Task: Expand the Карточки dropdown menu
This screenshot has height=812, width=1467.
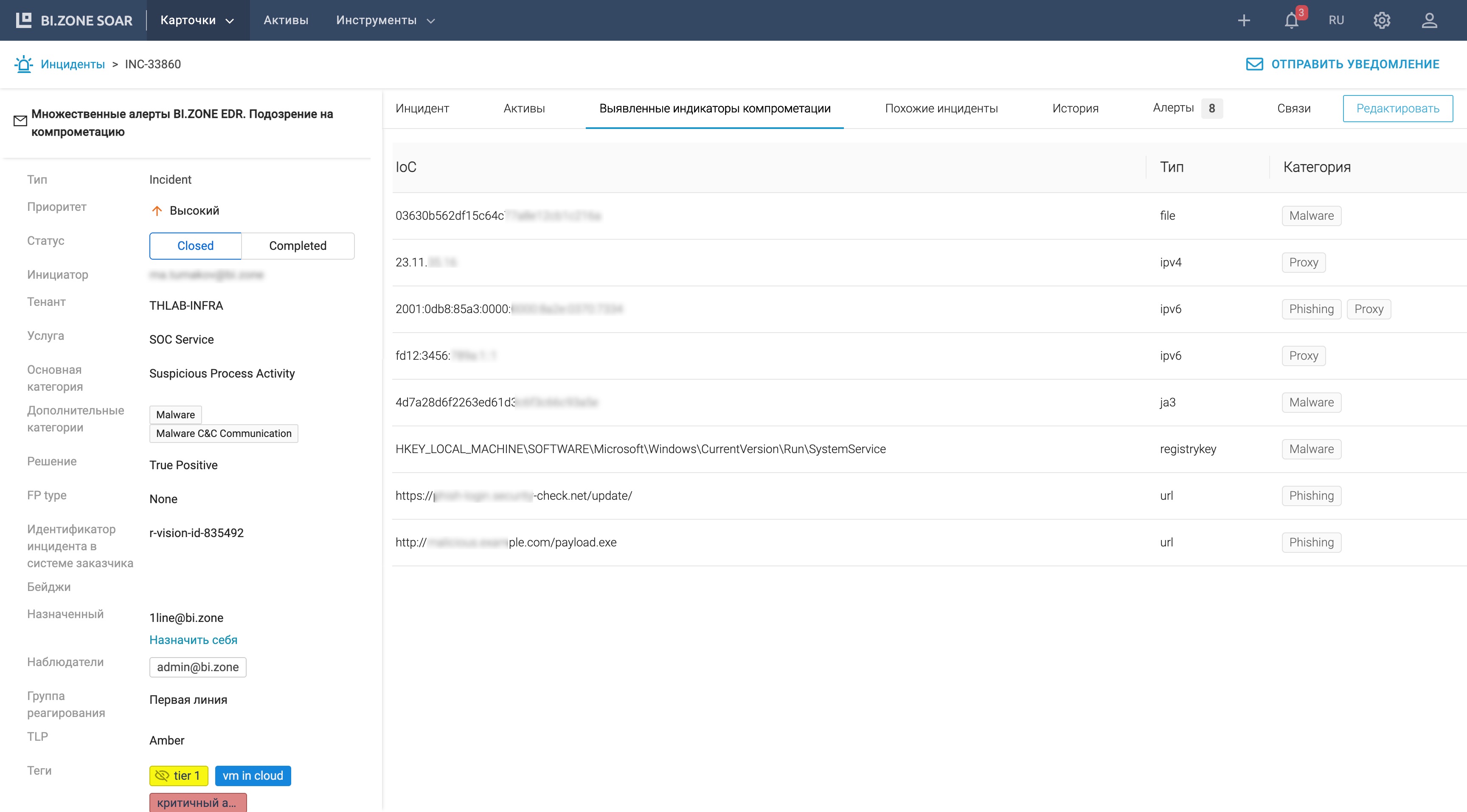Action: [197, 20]
